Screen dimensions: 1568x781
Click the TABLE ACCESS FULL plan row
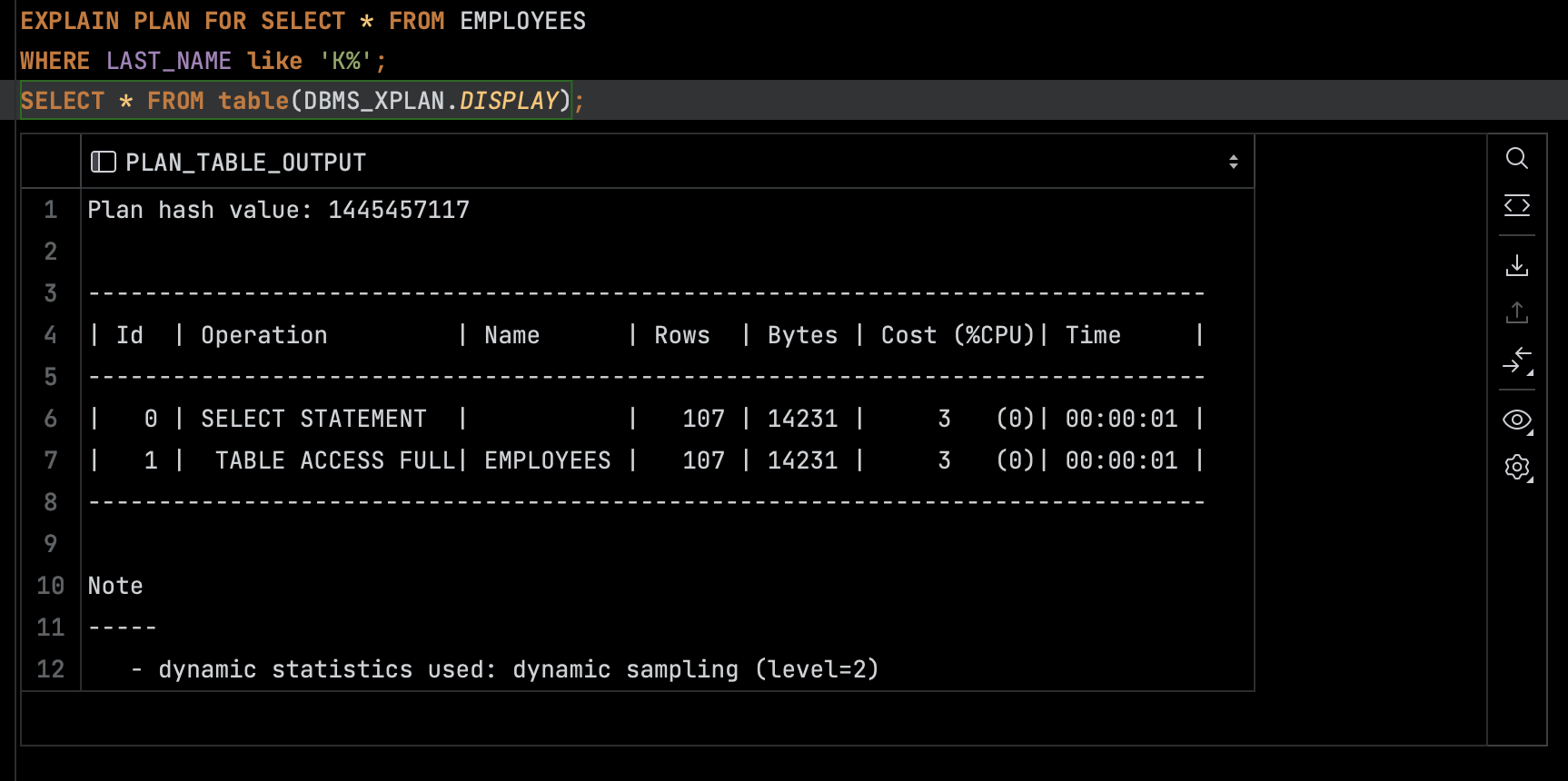[x=668, y=460]
